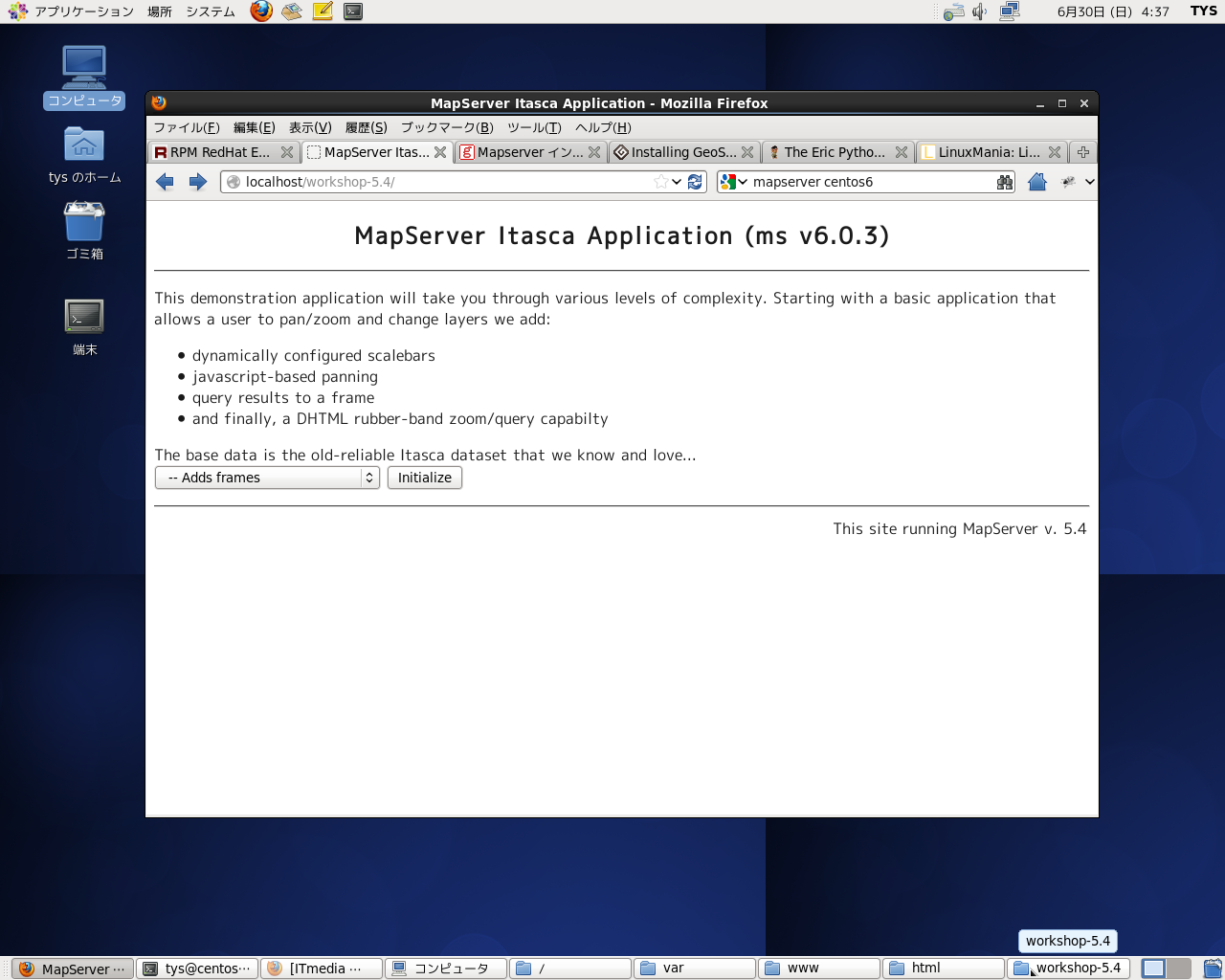
Task: Click the localhost/workshop-5.4/ address field
Action: [x=440, y=182]
